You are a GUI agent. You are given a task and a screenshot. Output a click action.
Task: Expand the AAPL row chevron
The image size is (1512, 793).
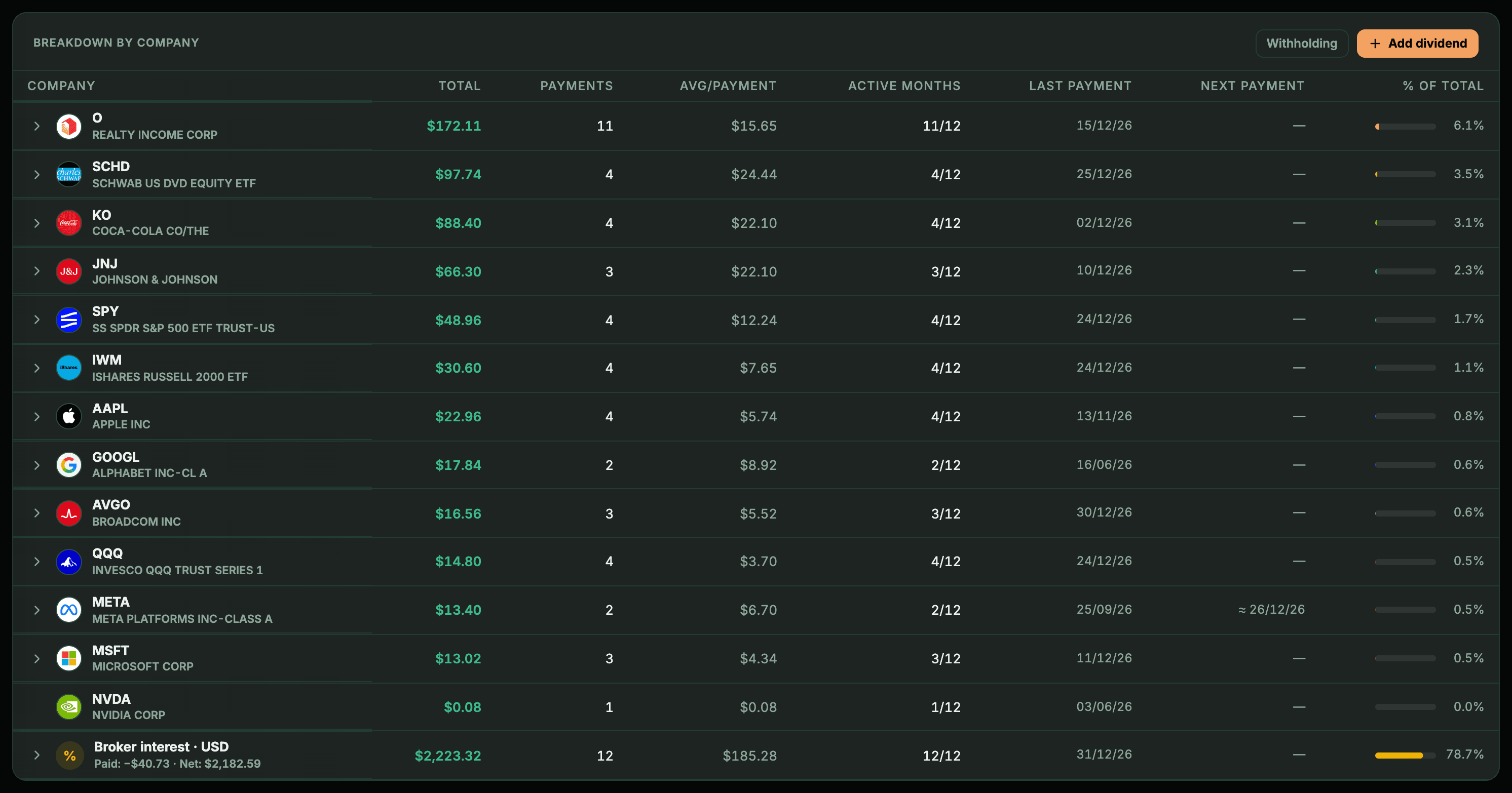click(x=37, y=416)
